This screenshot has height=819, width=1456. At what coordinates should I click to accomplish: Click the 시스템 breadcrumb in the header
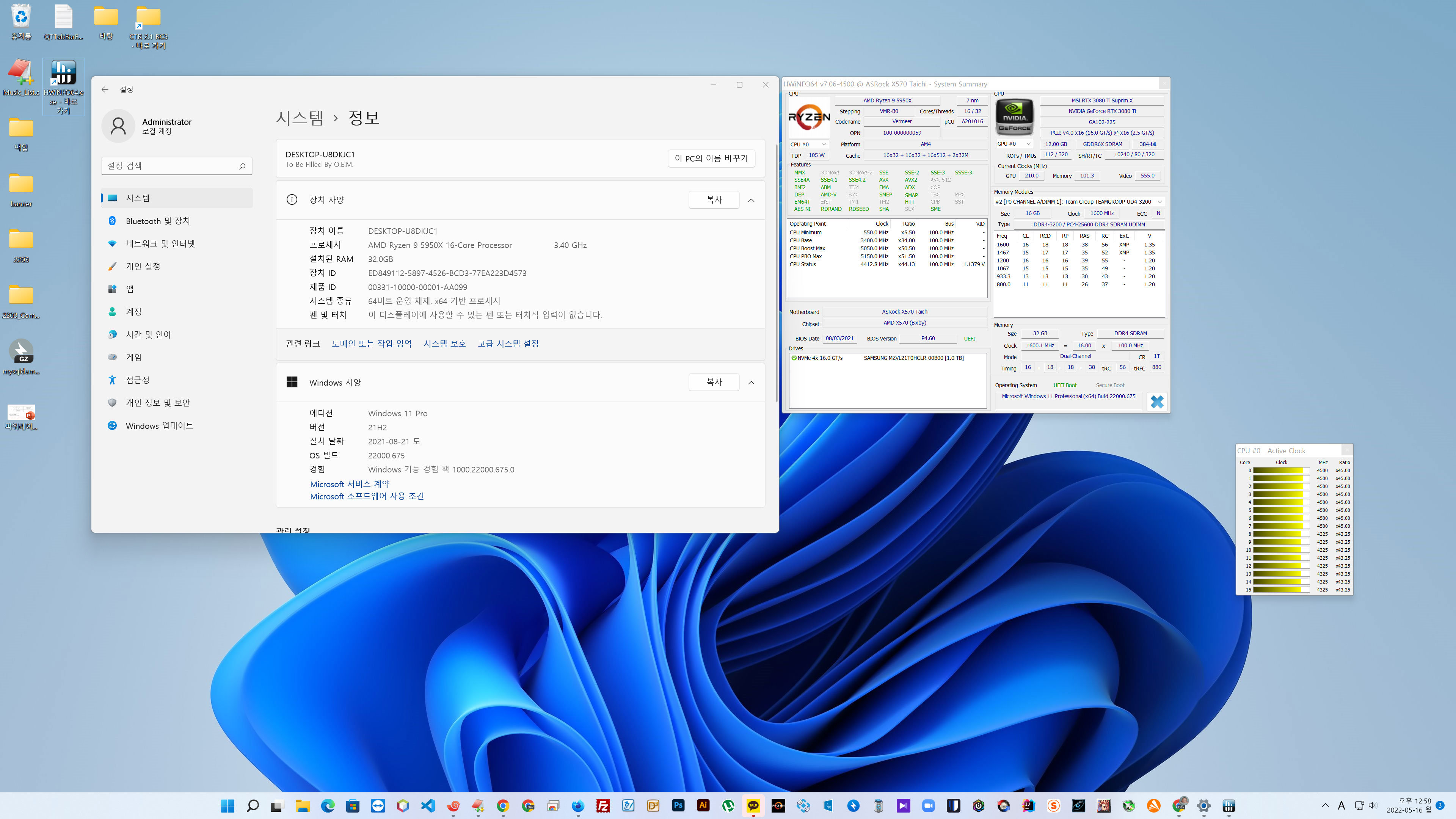[300, 118]
